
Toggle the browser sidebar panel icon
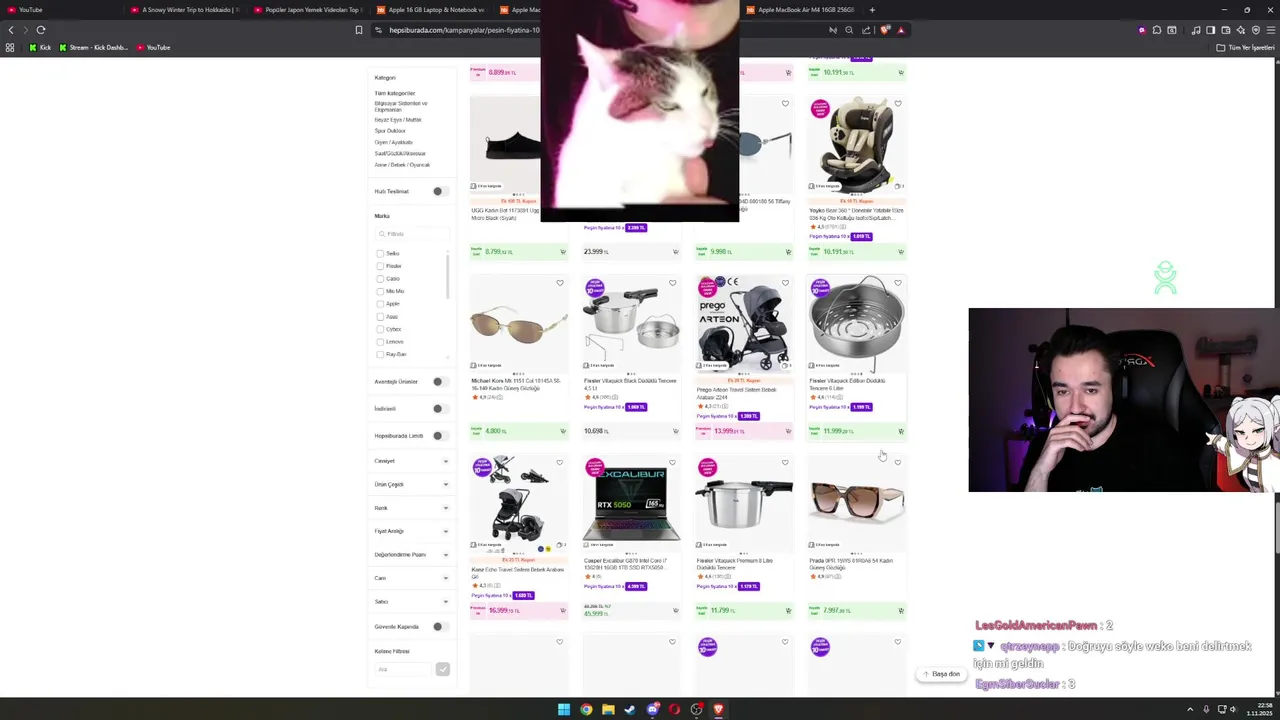[1211, 30]
